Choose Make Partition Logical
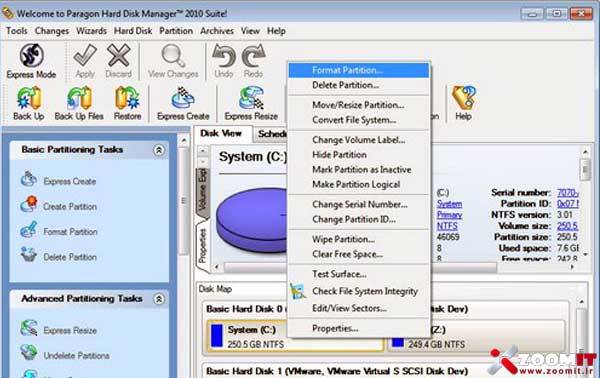The width and height of the screenshot is (600, 378). point(359,184)
